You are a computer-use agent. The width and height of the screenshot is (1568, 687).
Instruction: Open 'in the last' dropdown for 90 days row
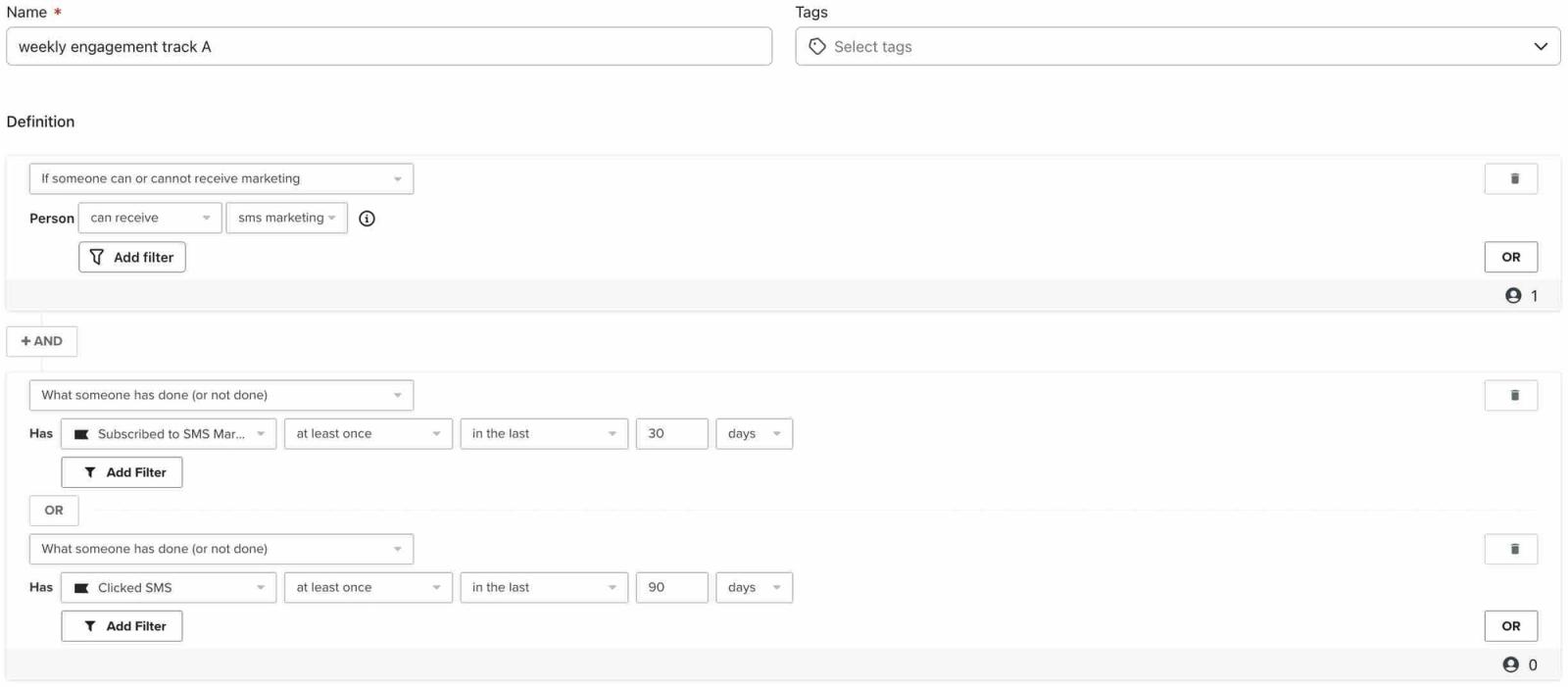tap(544, 587)
